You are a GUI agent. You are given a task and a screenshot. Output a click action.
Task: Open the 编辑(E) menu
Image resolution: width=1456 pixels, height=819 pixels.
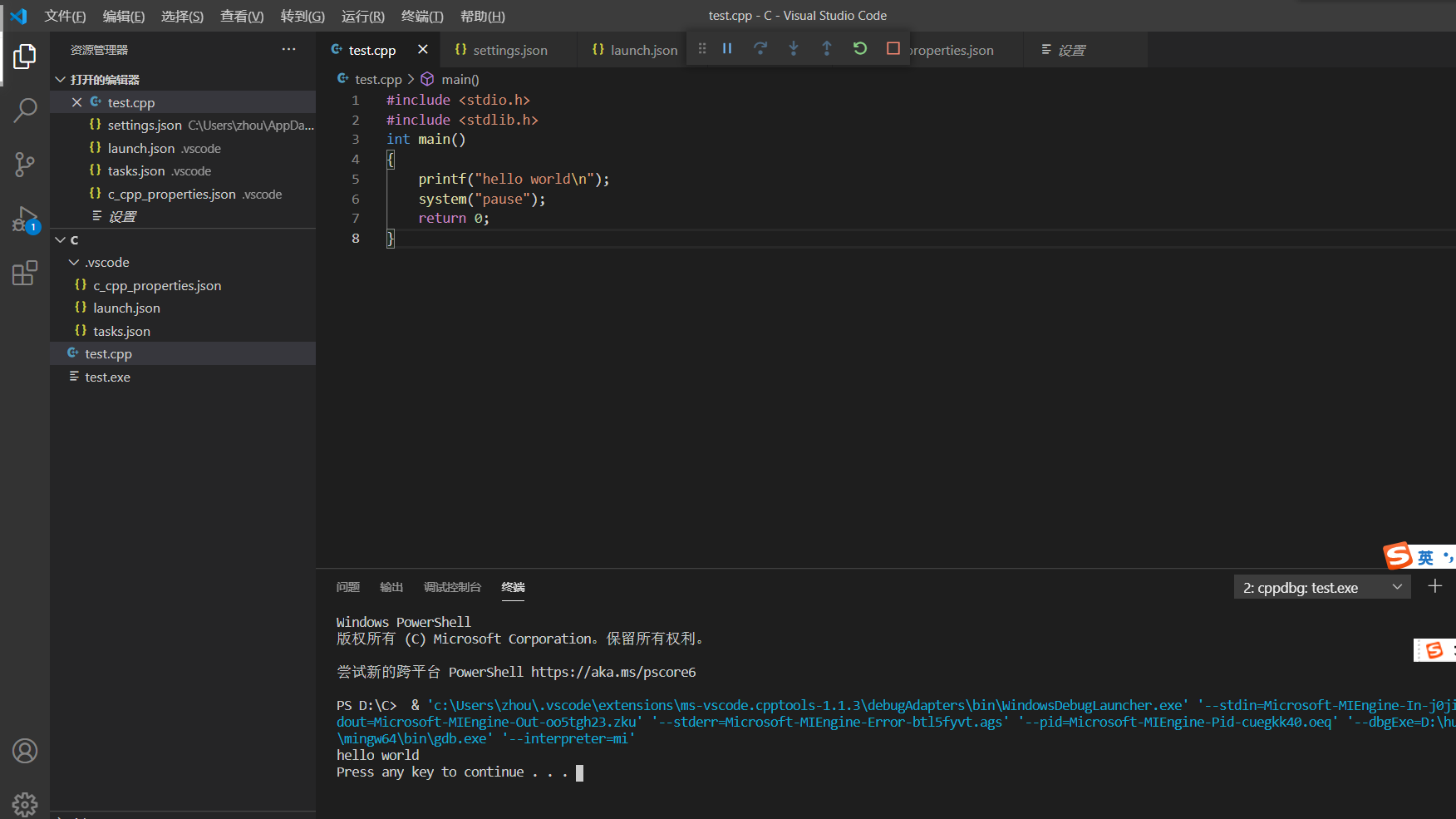(x=124, y=16)
